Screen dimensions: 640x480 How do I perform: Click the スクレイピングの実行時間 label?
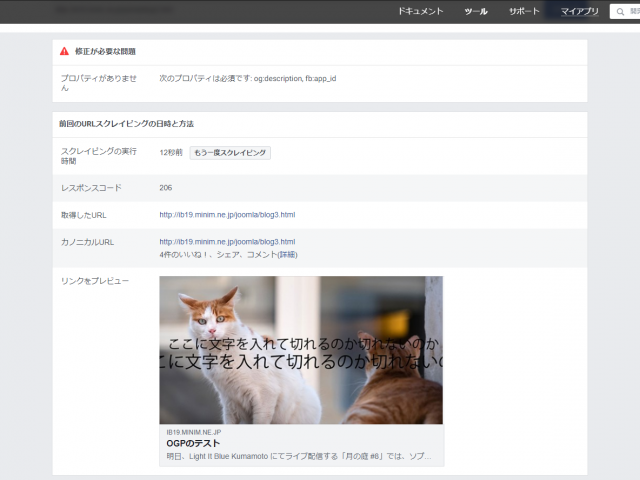tap(99, 156)
